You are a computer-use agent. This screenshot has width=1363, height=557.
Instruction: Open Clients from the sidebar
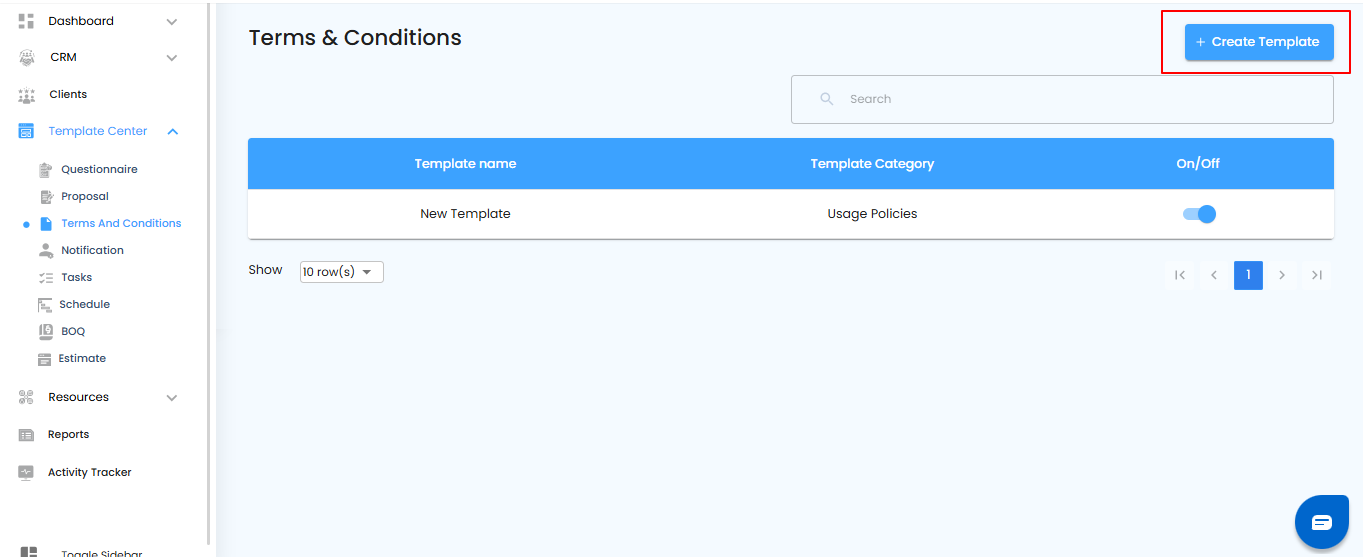click(x=68, y=94)
